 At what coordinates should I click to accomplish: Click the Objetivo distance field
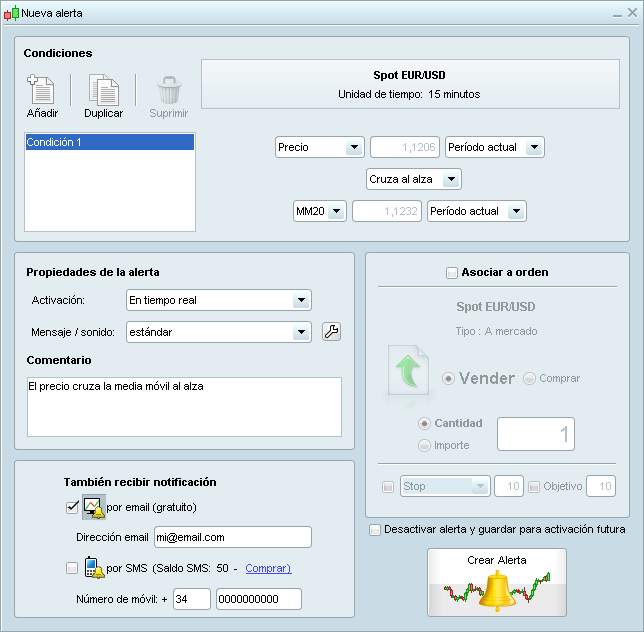point(601,486)
